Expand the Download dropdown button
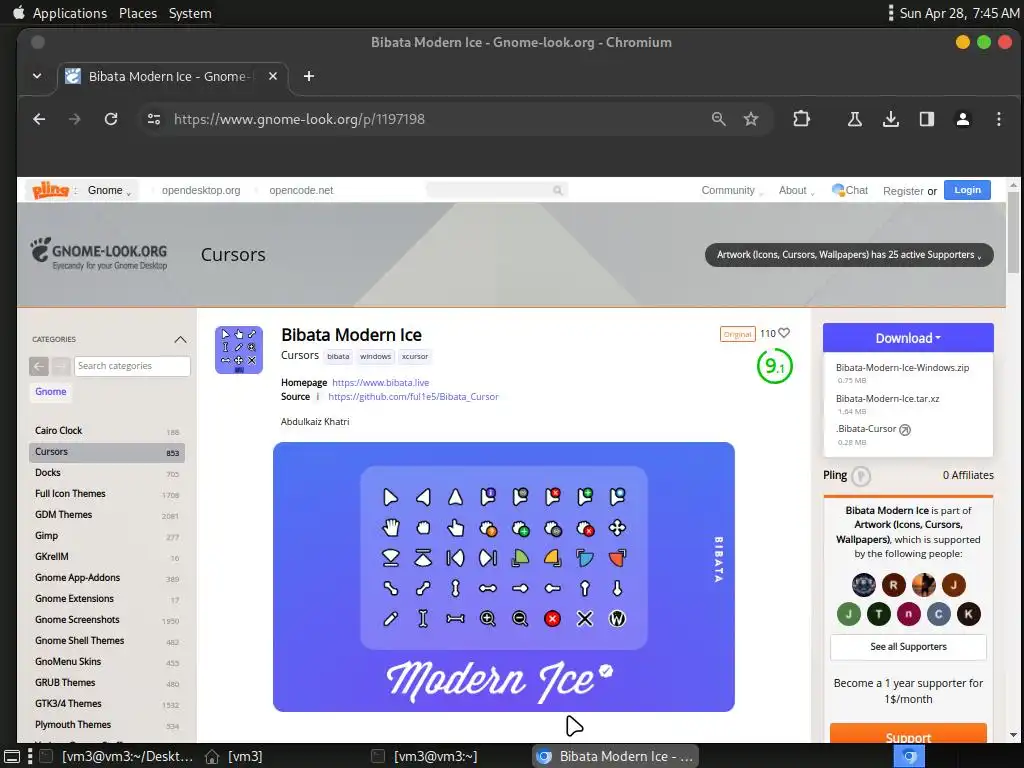Viewport: 1024px width, 768px height. 908,338
